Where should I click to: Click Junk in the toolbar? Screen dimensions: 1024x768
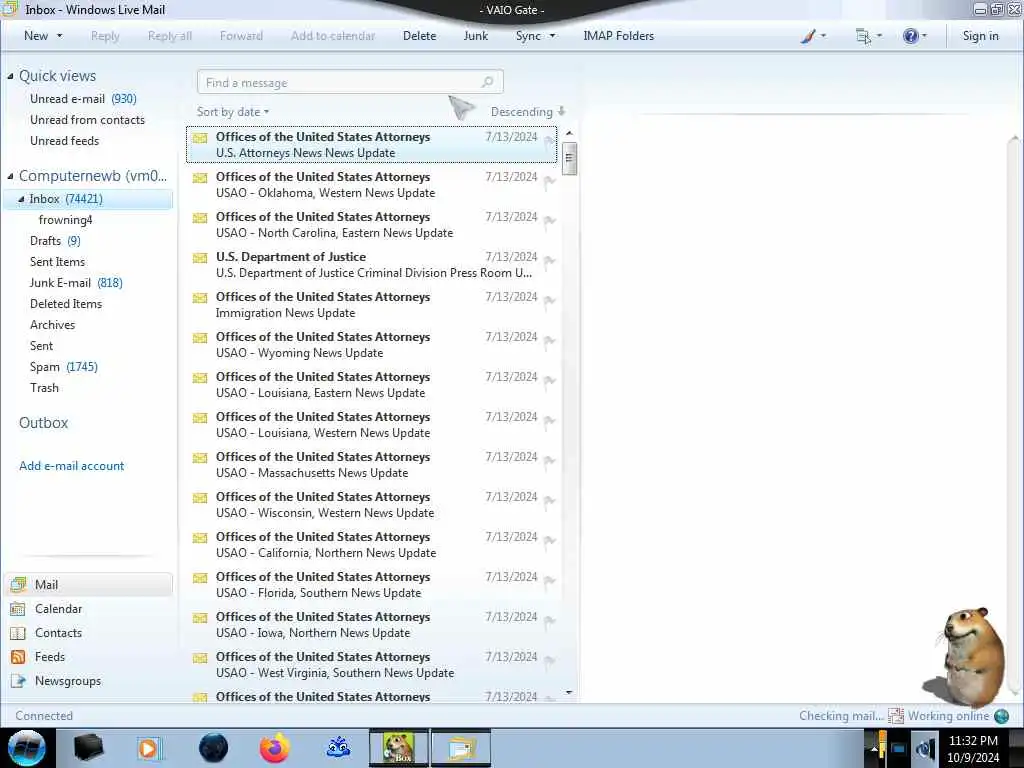click(x=475, y=36)
